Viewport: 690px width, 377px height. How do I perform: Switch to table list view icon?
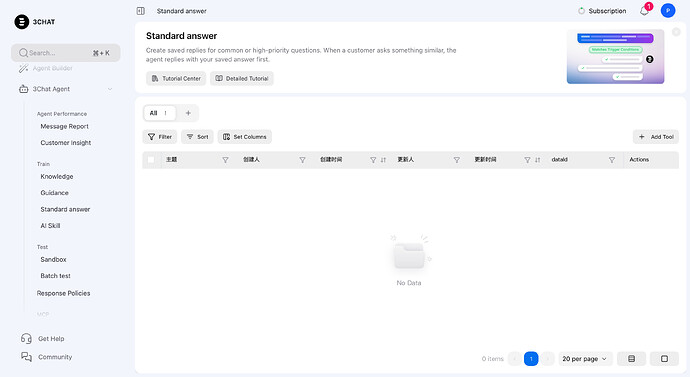tap(631, 359)
